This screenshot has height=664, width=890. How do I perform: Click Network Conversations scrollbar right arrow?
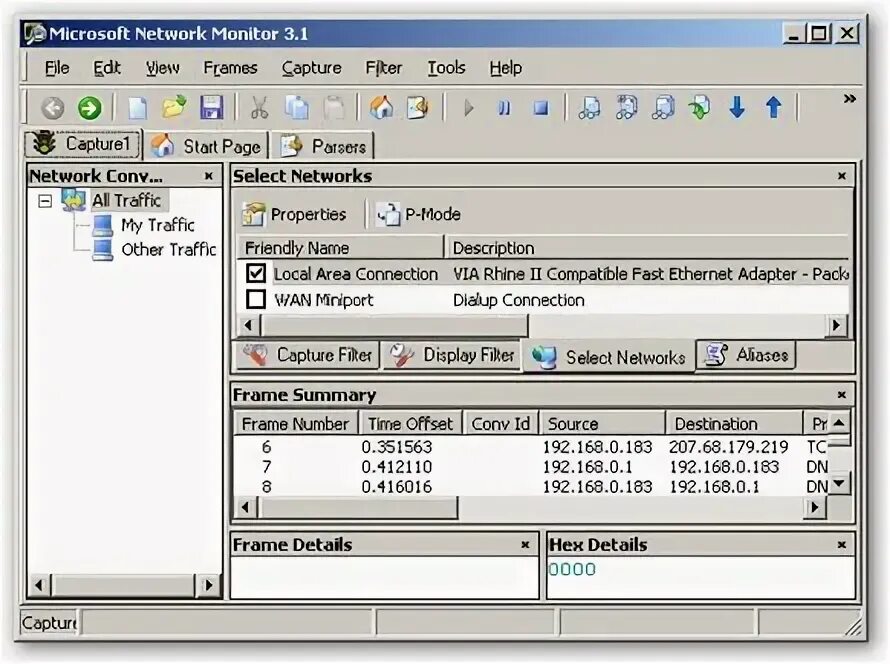(x=208, y=585)
